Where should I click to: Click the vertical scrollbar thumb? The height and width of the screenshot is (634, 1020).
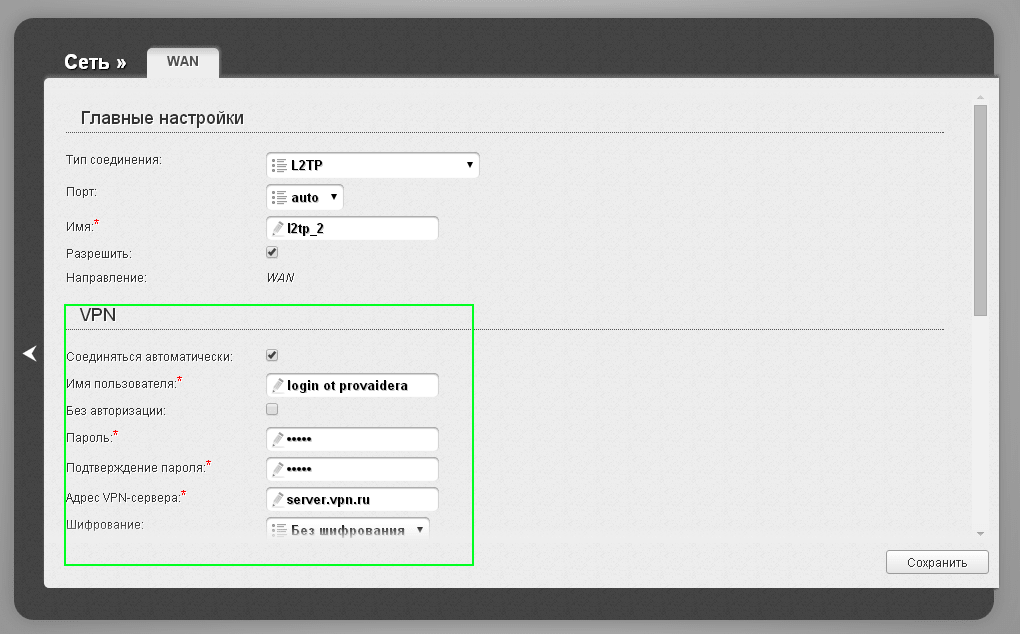(x=980, y=210)
